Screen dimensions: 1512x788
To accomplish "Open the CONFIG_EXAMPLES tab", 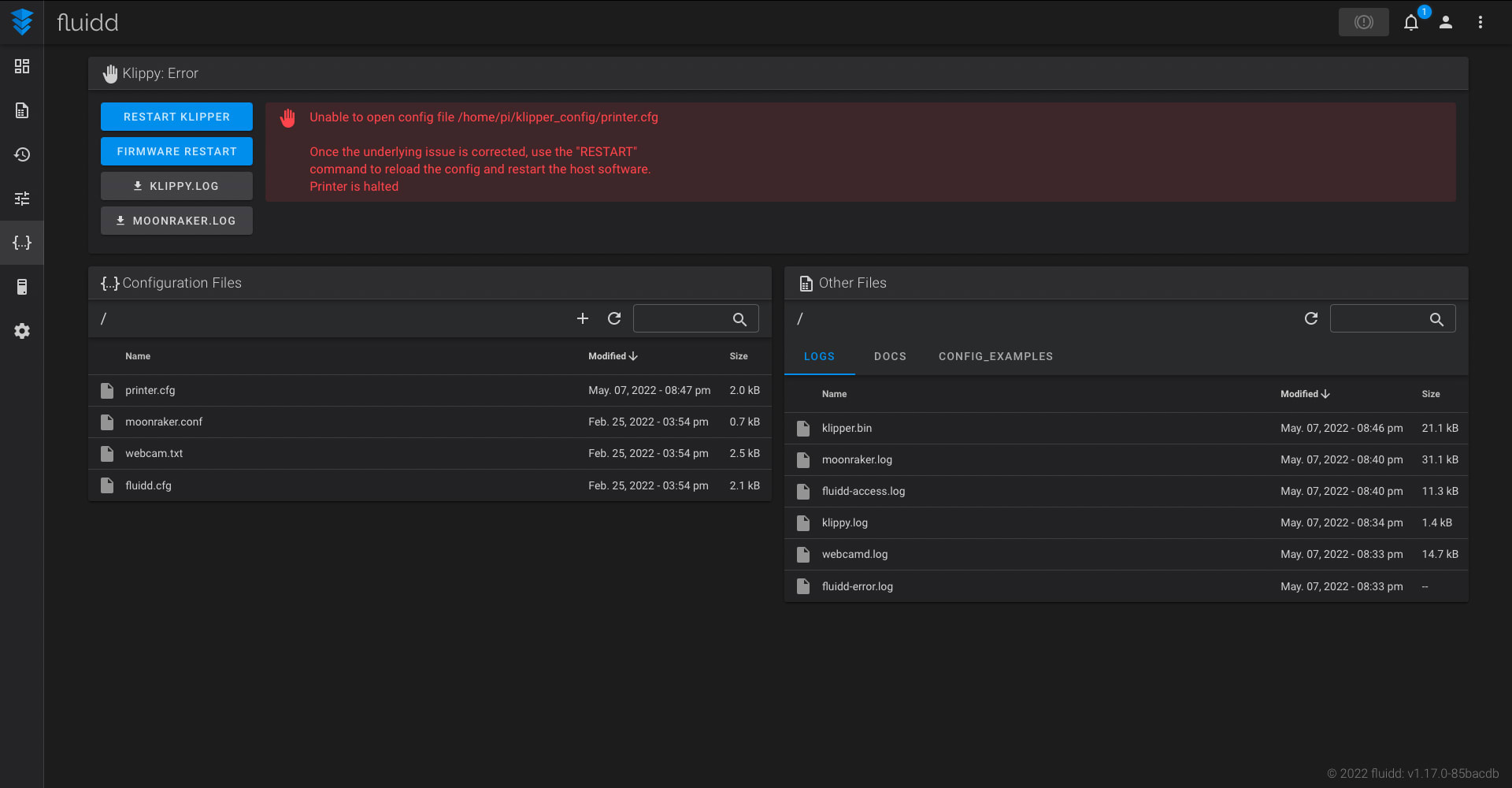I will 995,356.
